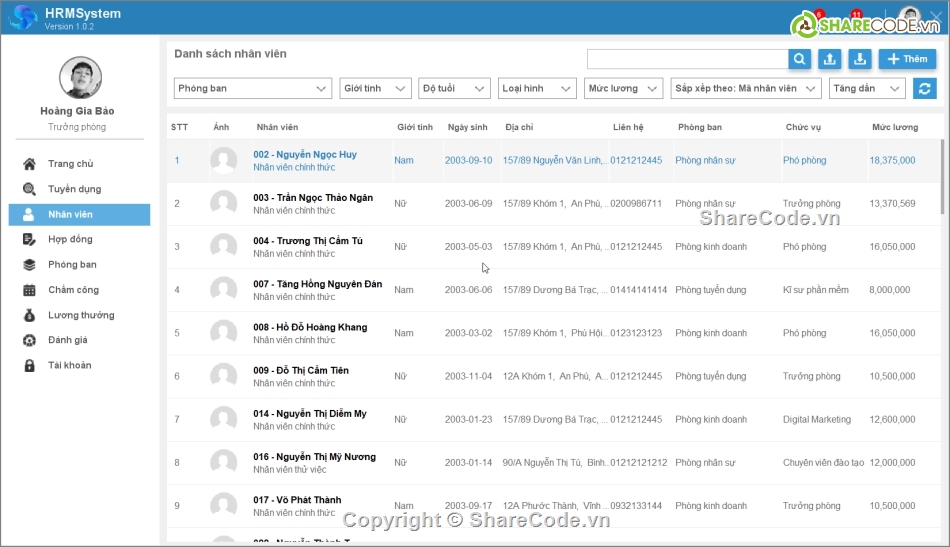
Task: Click the upload (import) icon button
Action: (x=829, y=60)
